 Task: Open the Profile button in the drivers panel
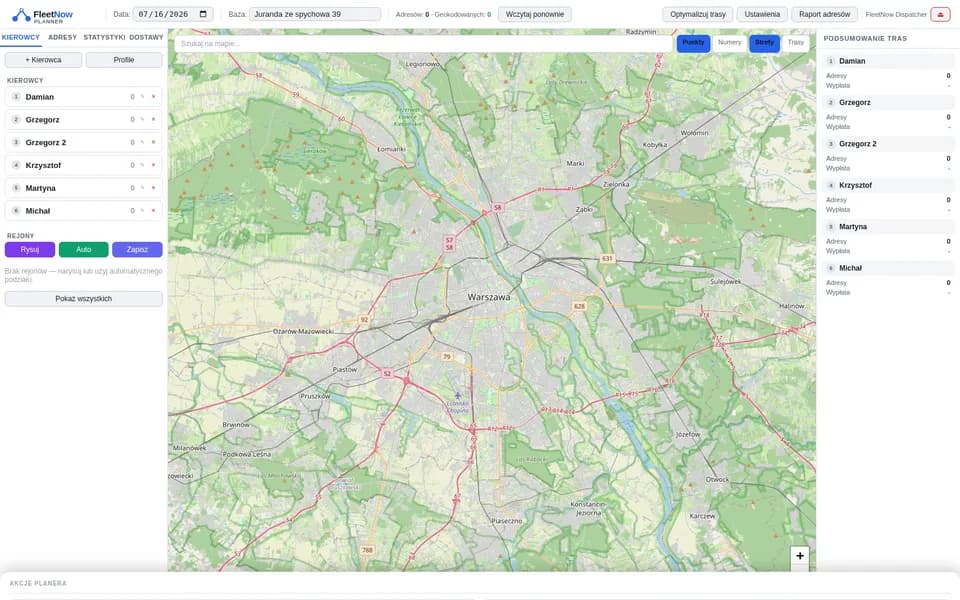click(x=124, y=60)
